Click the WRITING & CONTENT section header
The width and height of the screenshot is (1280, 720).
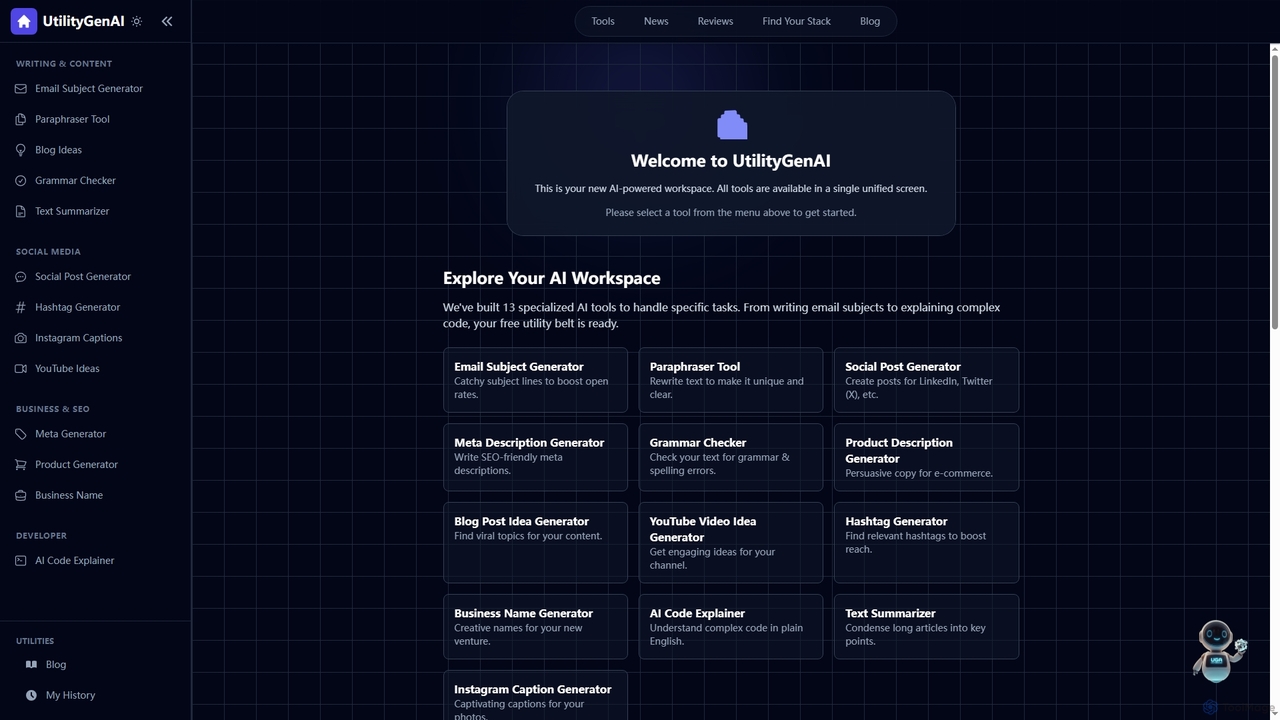[64, 63]
